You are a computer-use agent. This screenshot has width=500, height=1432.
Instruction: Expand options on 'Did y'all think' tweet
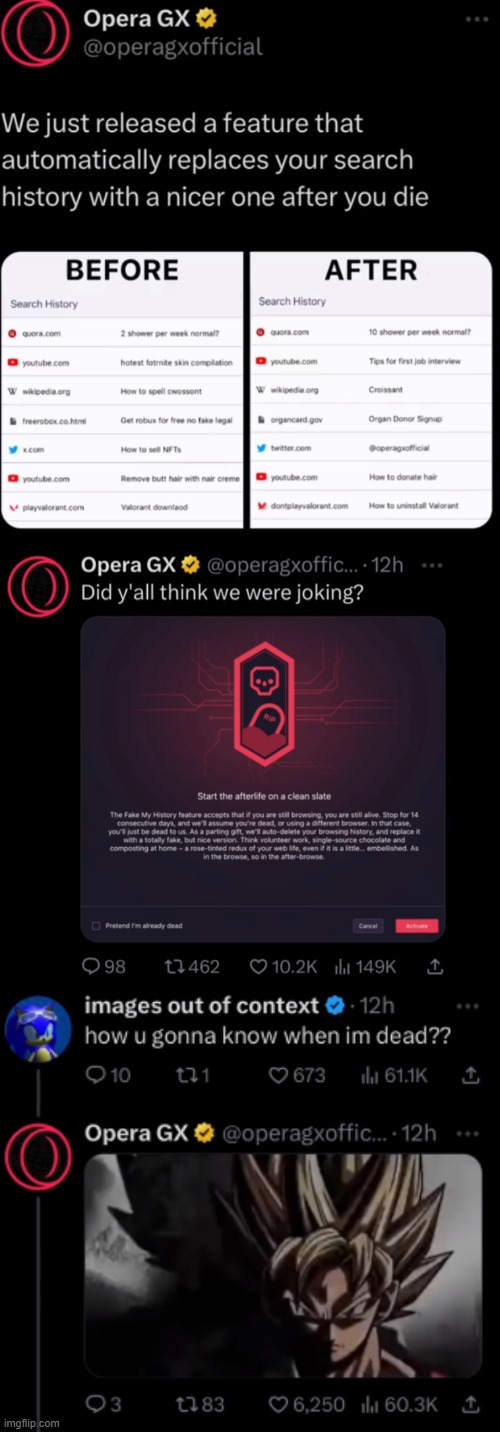point(431,565)
